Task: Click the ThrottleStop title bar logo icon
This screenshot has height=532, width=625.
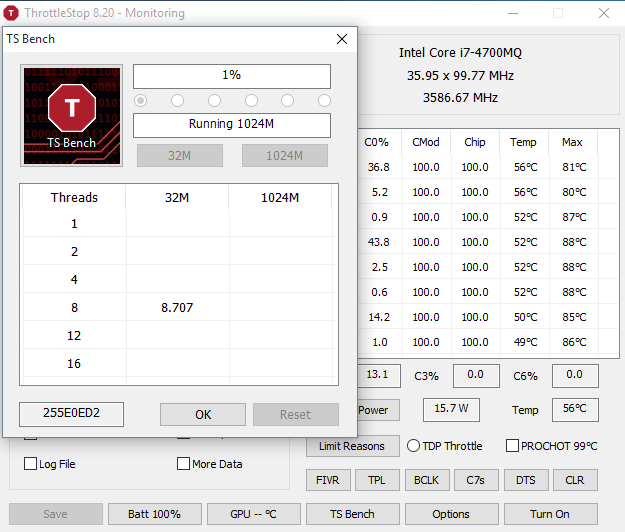Action: tap(11, 13)
